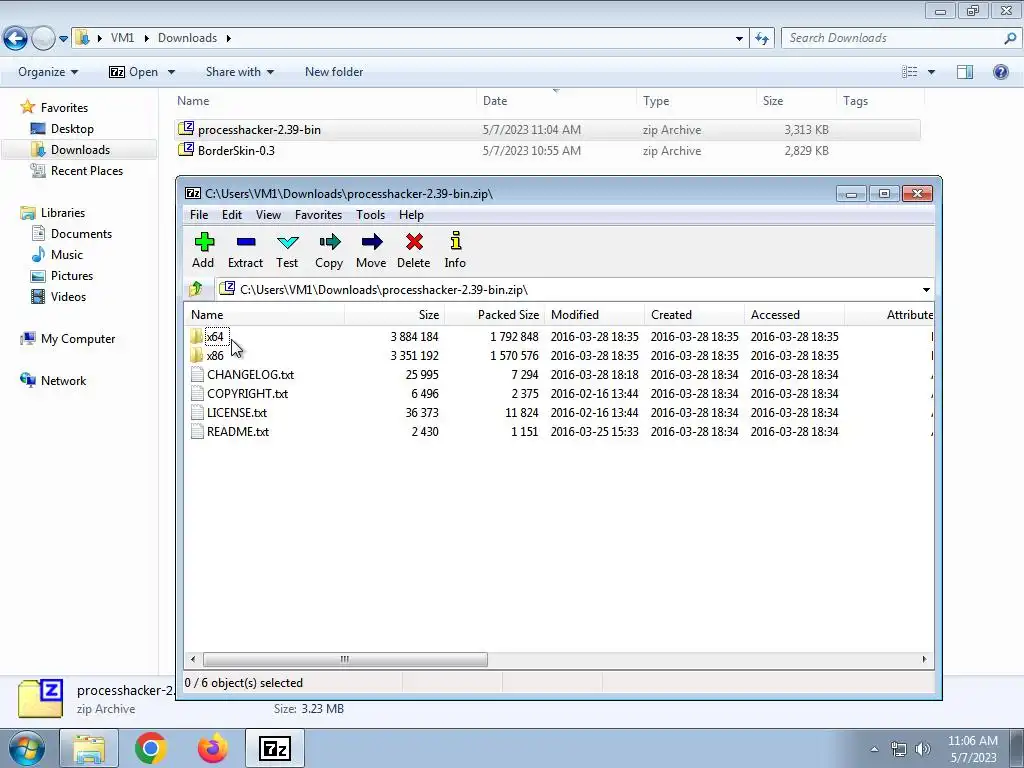The image size is (1024, 768).
Task: Open the 7-Zip Edit menu
Action: [x=232, y=215]
